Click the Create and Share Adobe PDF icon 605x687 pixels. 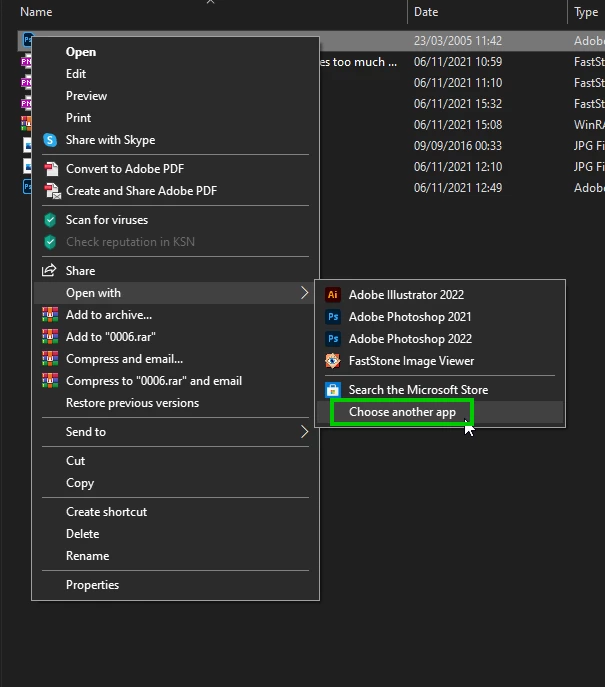pyautogui.click(x=52, y=191)
